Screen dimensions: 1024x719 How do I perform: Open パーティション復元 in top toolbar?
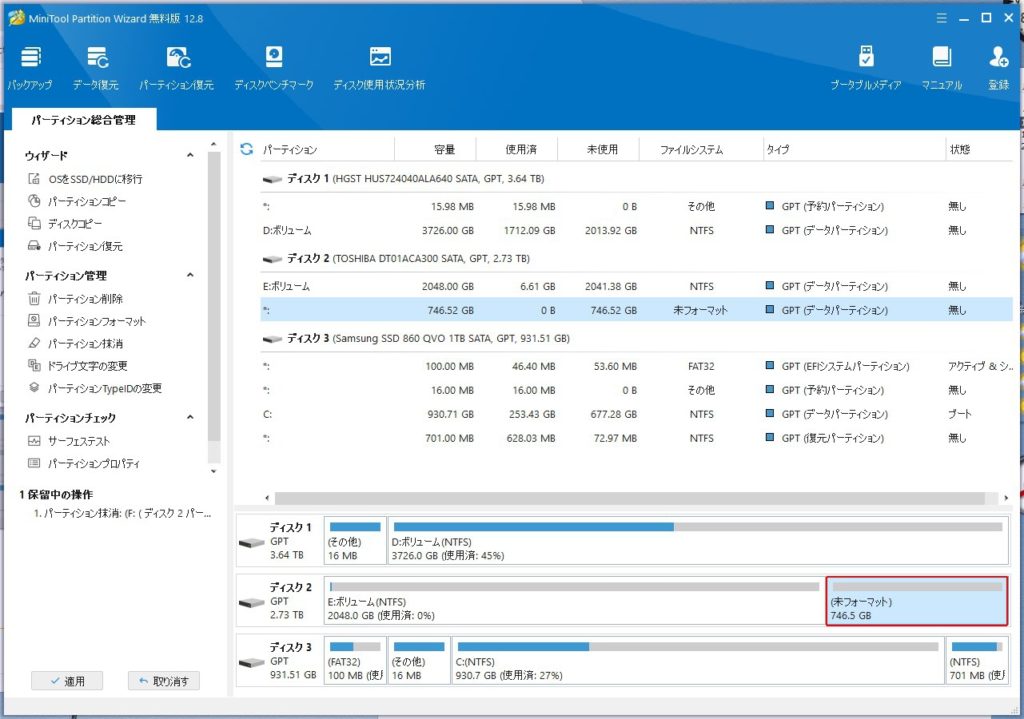[x=177, y=68]
